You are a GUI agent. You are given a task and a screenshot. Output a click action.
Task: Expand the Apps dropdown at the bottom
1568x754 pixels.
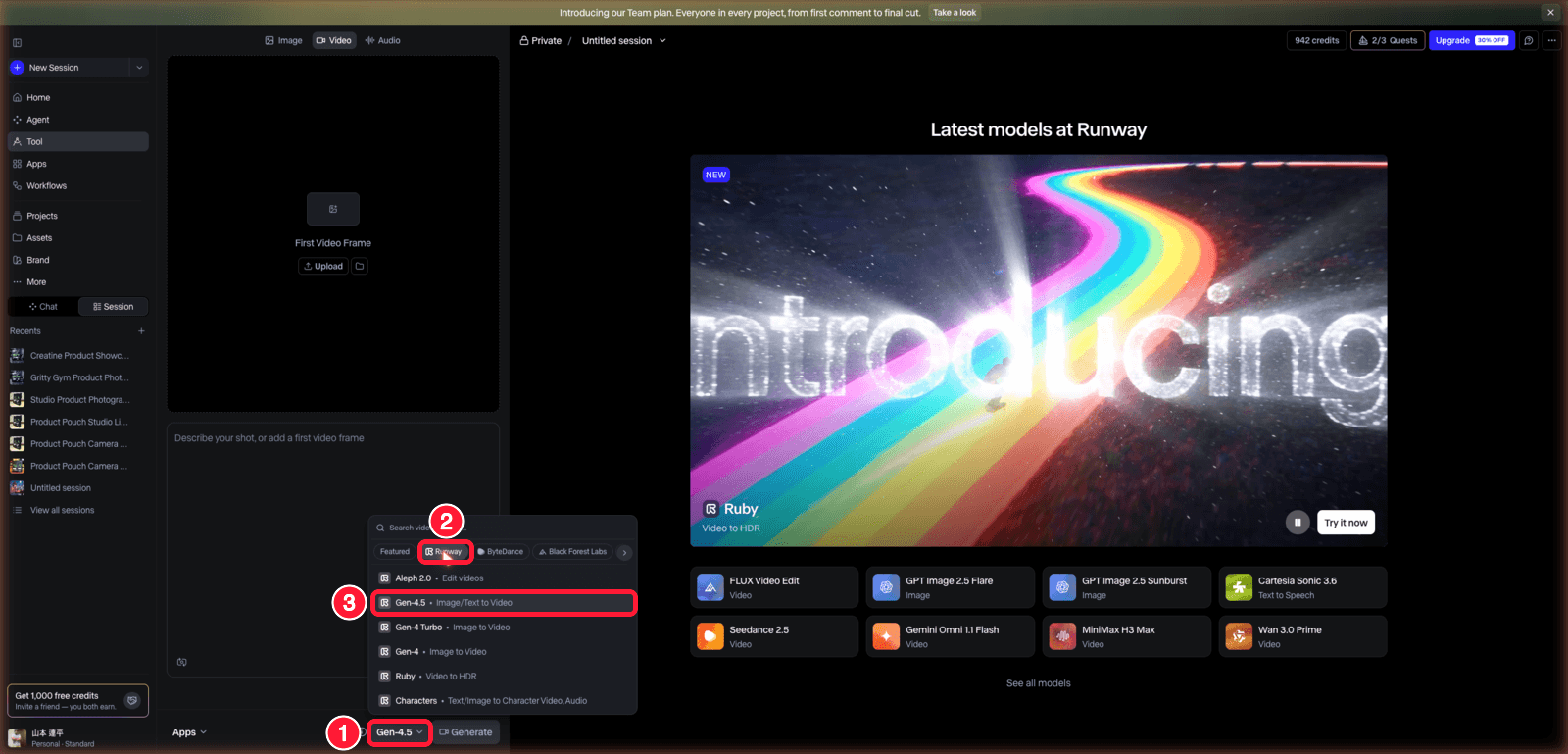point(189,732)
